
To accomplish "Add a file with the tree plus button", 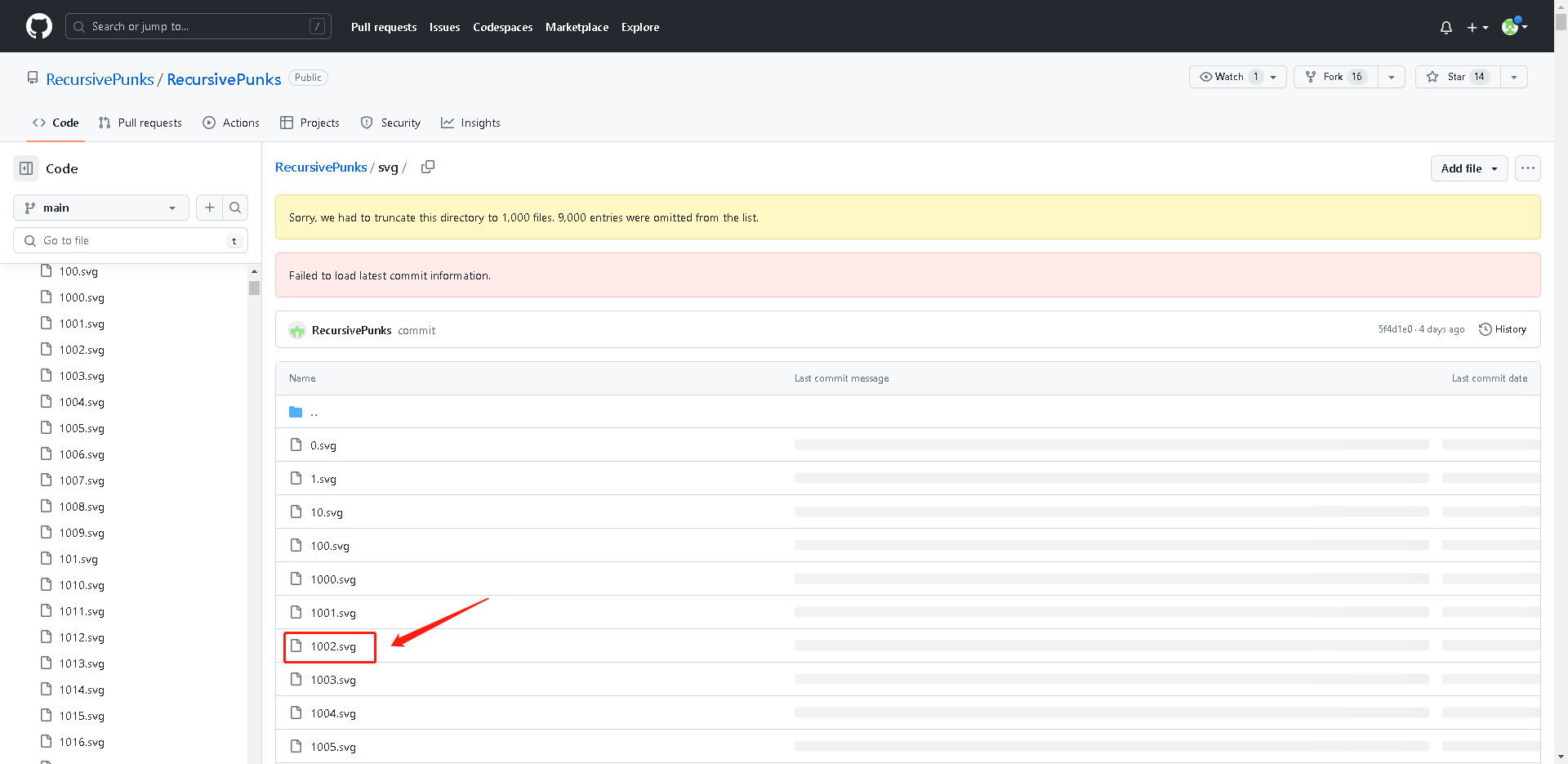I will 209,208.
